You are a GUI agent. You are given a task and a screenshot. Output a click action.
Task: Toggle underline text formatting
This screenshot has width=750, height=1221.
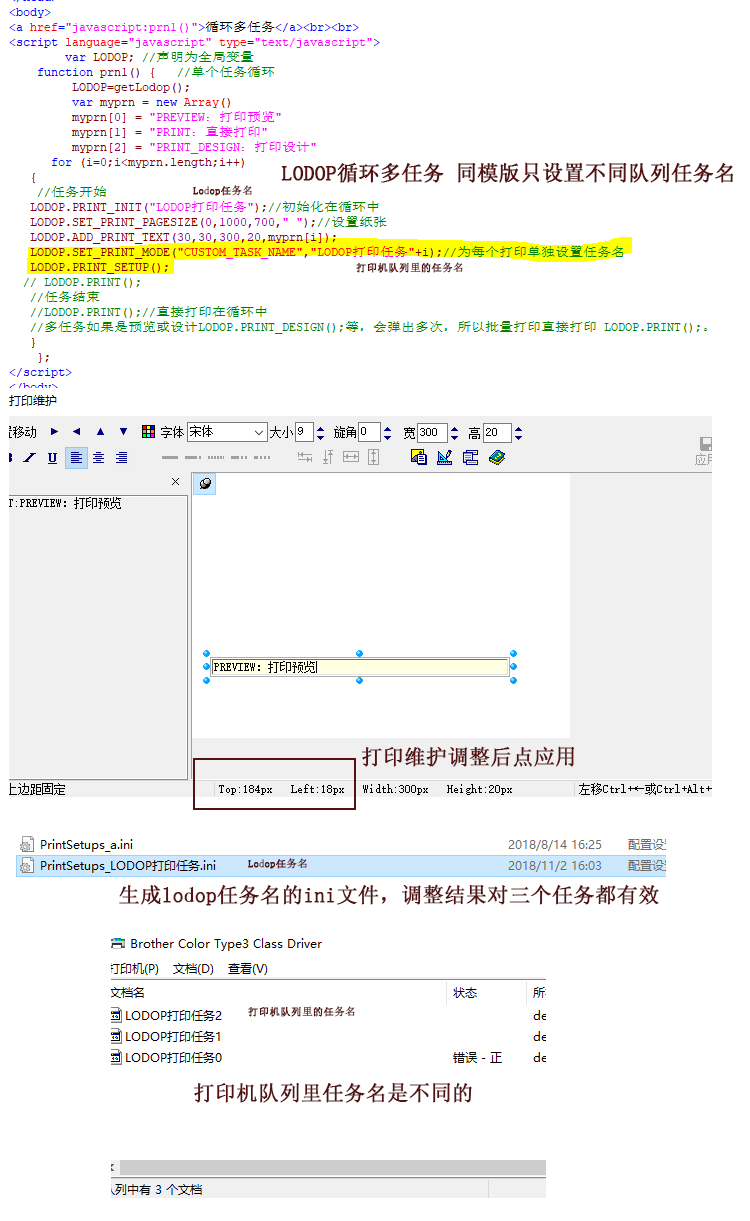(52, 458)
